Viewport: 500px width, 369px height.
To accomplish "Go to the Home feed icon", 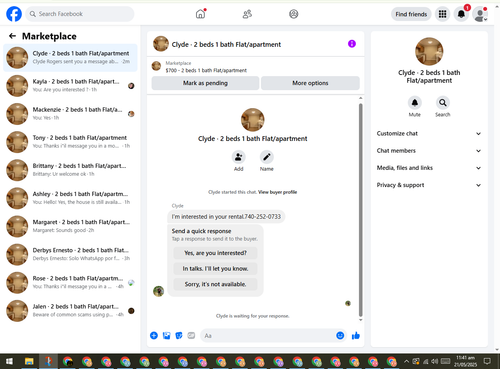I will (200, 14).
